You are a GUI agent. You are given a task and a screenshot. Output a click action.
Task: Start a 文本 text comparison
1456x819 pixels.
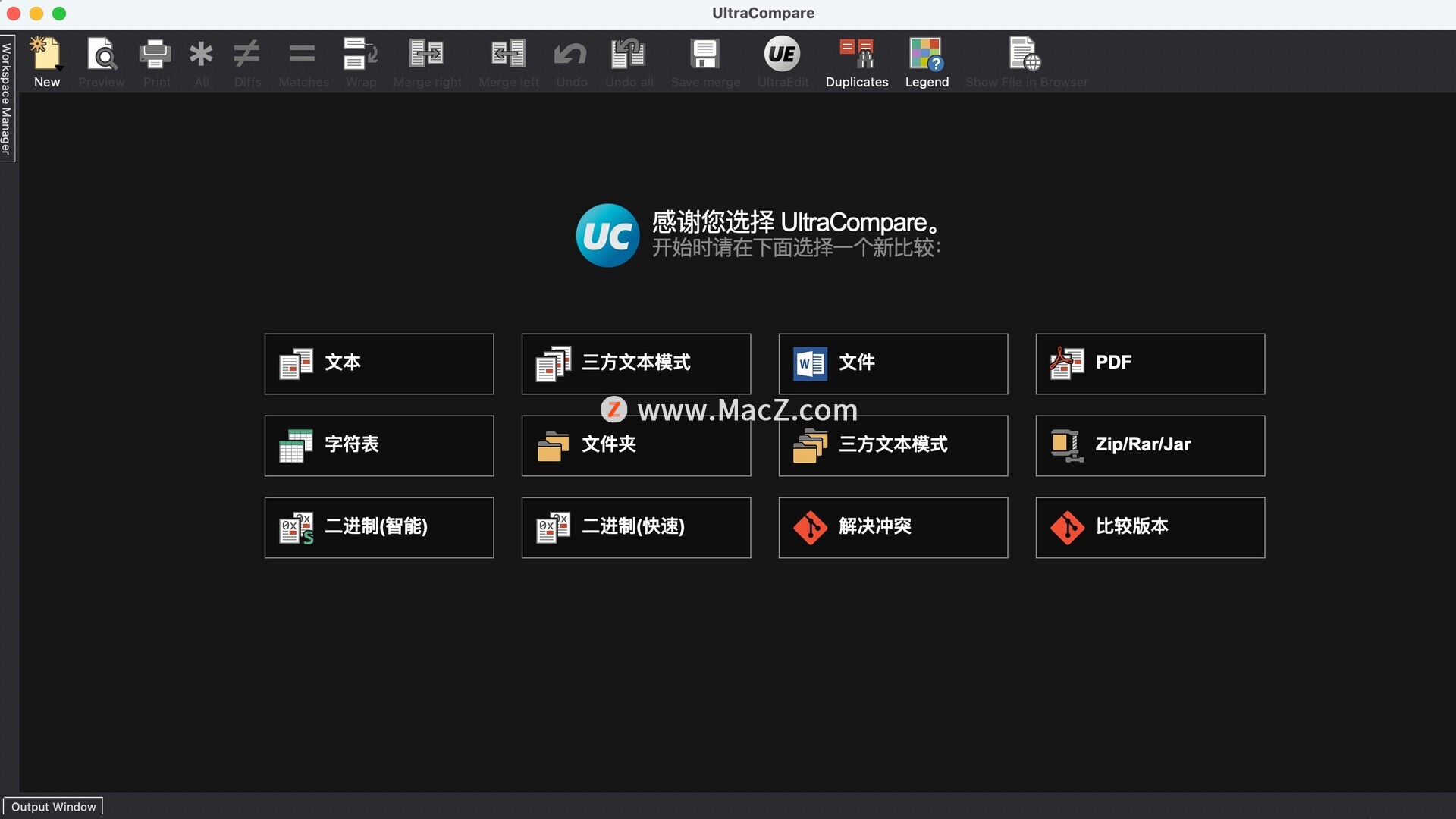click(x=379, y=364)
